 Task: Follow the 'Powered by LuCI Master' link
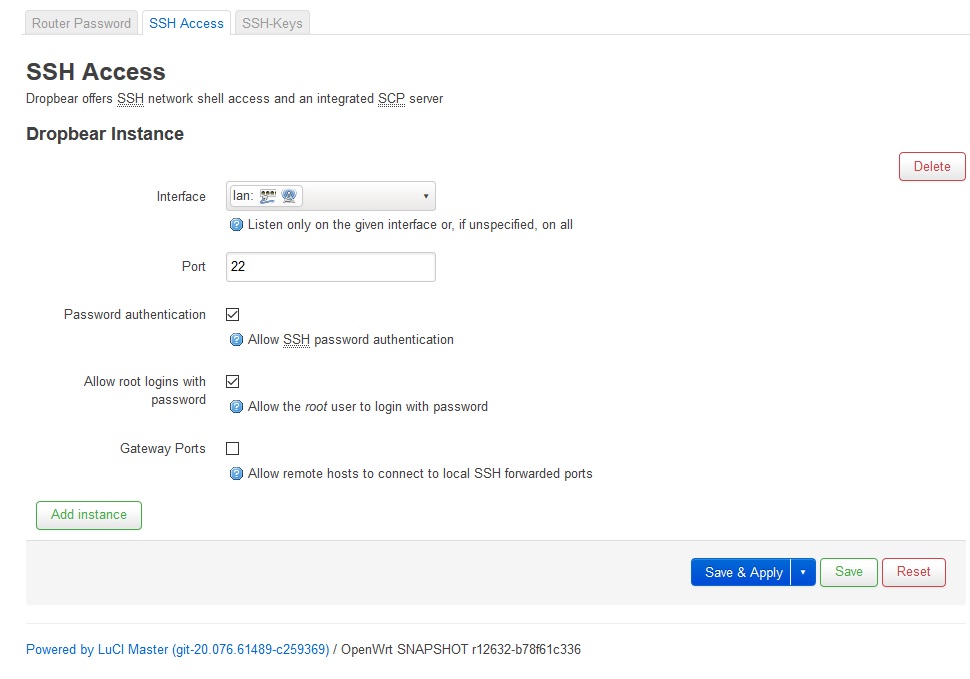click(x=177, y=650)
